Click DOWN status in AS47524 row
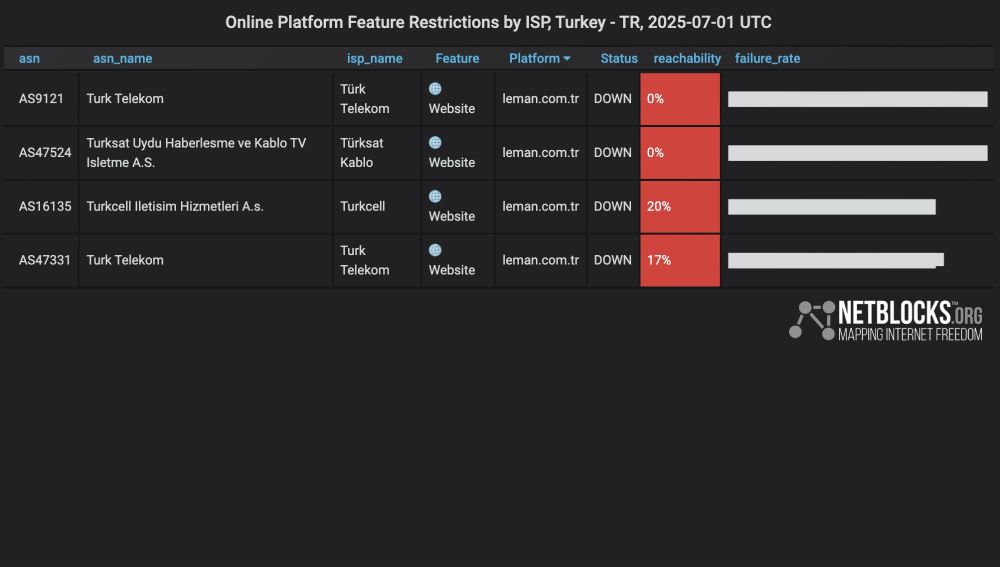 [613, 153]
